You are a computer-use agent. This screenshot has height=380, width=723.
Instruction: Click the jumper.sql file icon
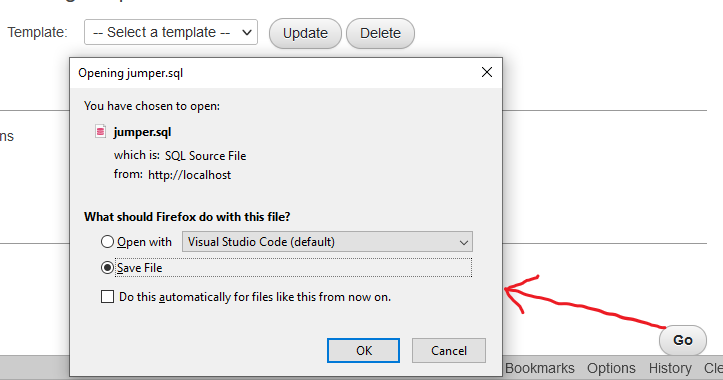pyautogui.click(x=100, y=131)
